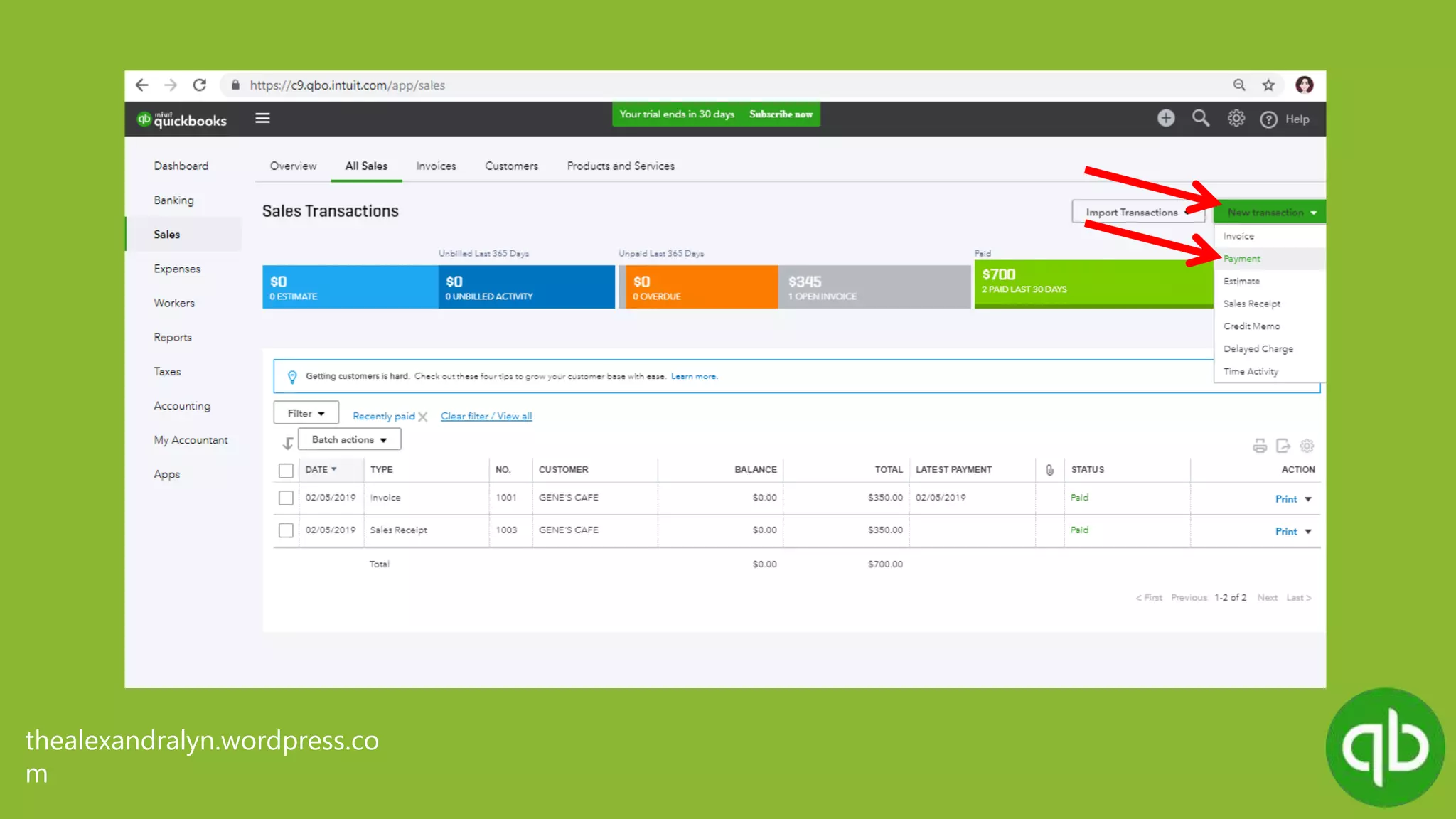Select the Invoice 1001 row checkbox

[x=286, y=498]
